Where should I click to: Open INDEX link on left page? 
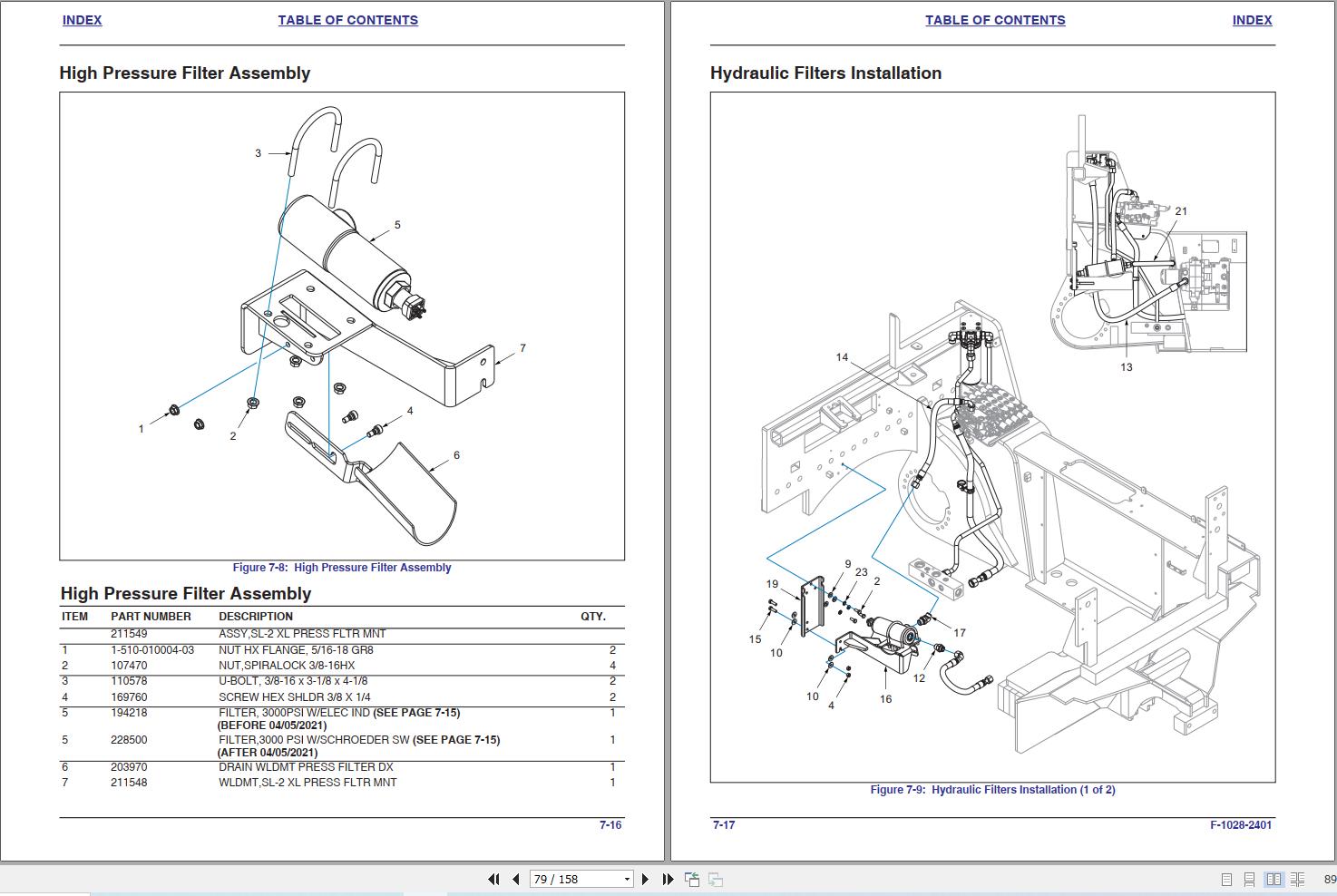coord(82,20)
